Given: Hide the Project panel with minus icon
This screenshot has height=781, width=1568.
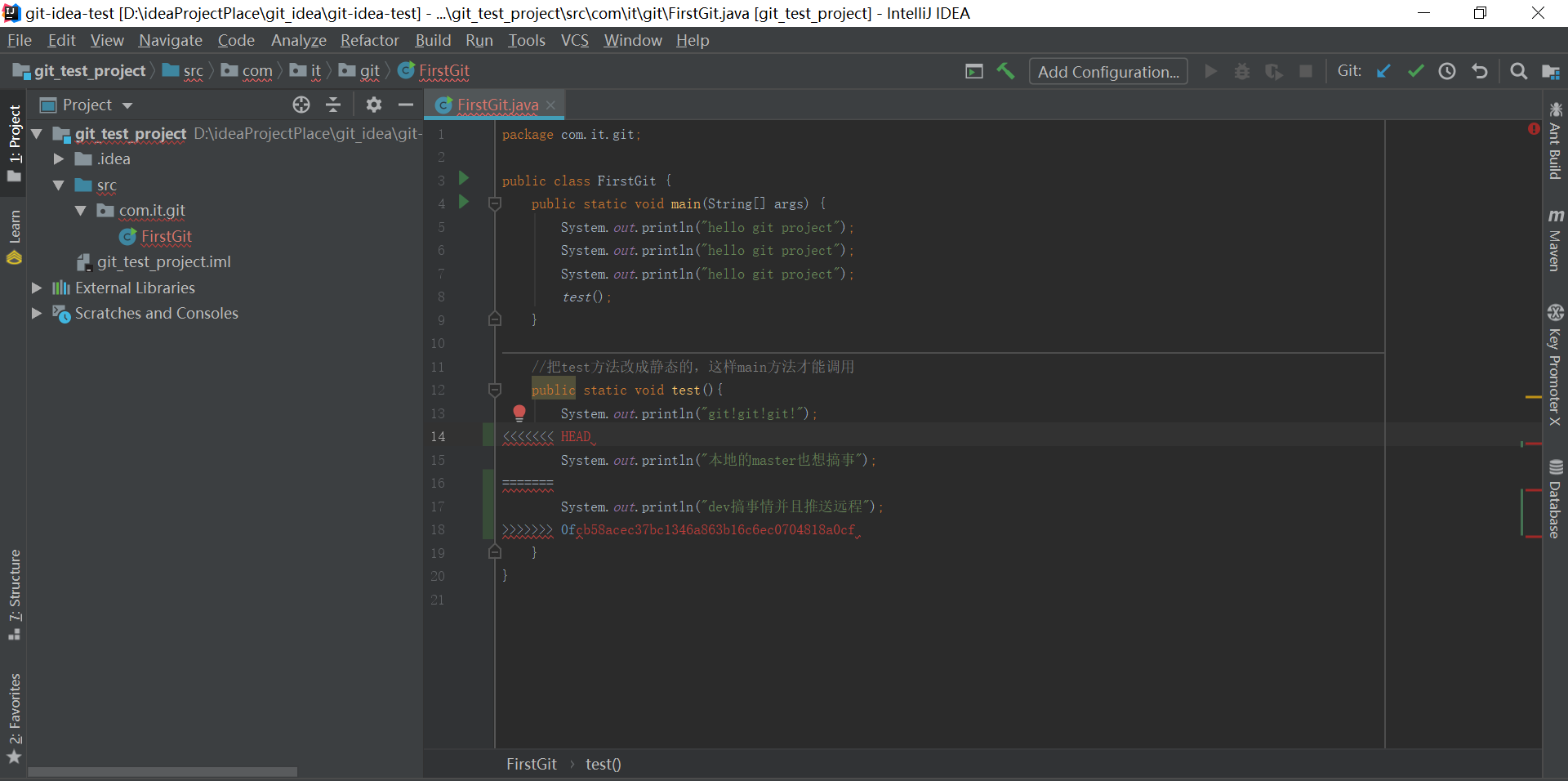Looking at the screenshot, I should click(x=406, y=105).
